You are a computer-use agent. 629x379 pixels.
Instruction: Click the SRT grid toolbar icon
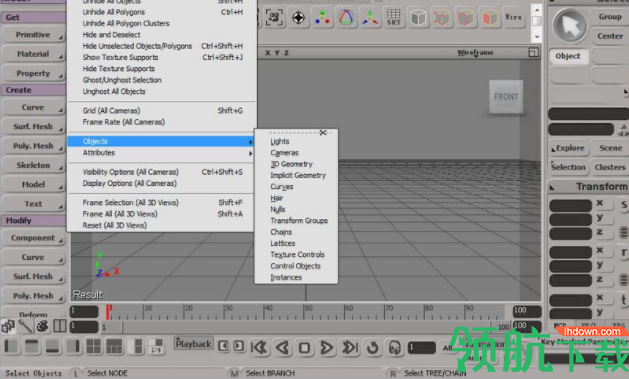[394, 18]
